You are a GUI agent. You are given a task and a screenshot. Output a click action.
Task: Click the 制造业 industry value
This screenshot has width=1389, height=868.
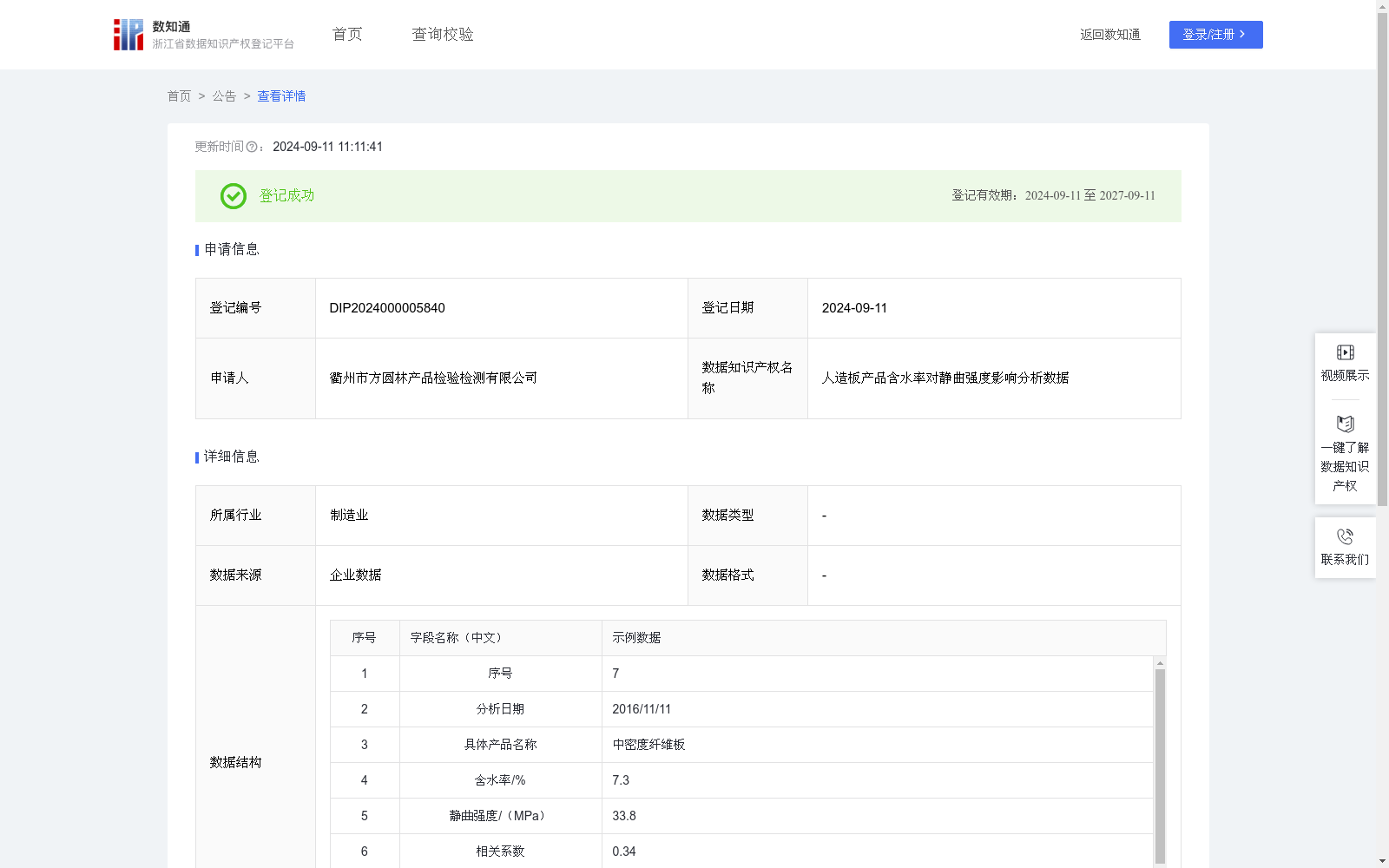coord(349,516)
